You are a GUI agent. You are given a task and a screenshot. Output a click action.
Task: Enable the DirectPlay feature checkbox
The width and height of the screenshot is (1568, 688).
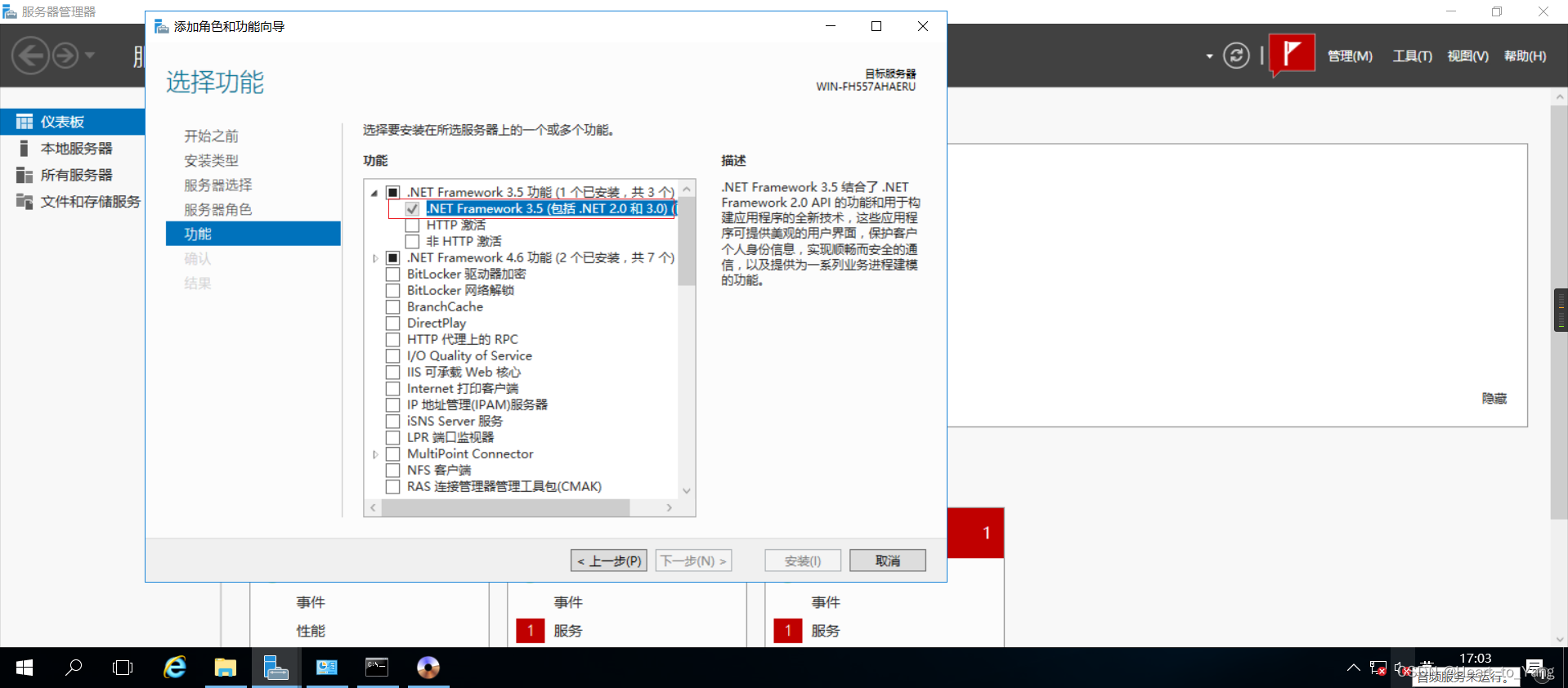pos(392,323)
